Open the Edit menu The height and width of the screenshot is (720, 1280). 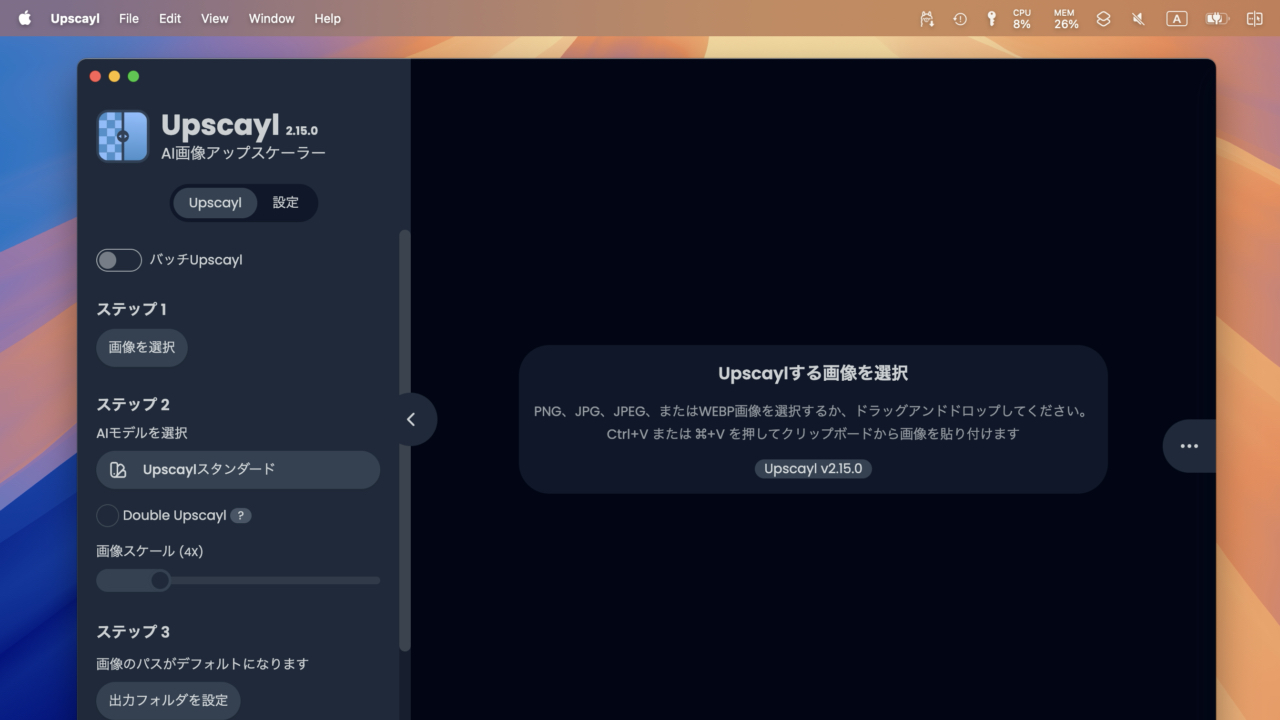(170, 18)
